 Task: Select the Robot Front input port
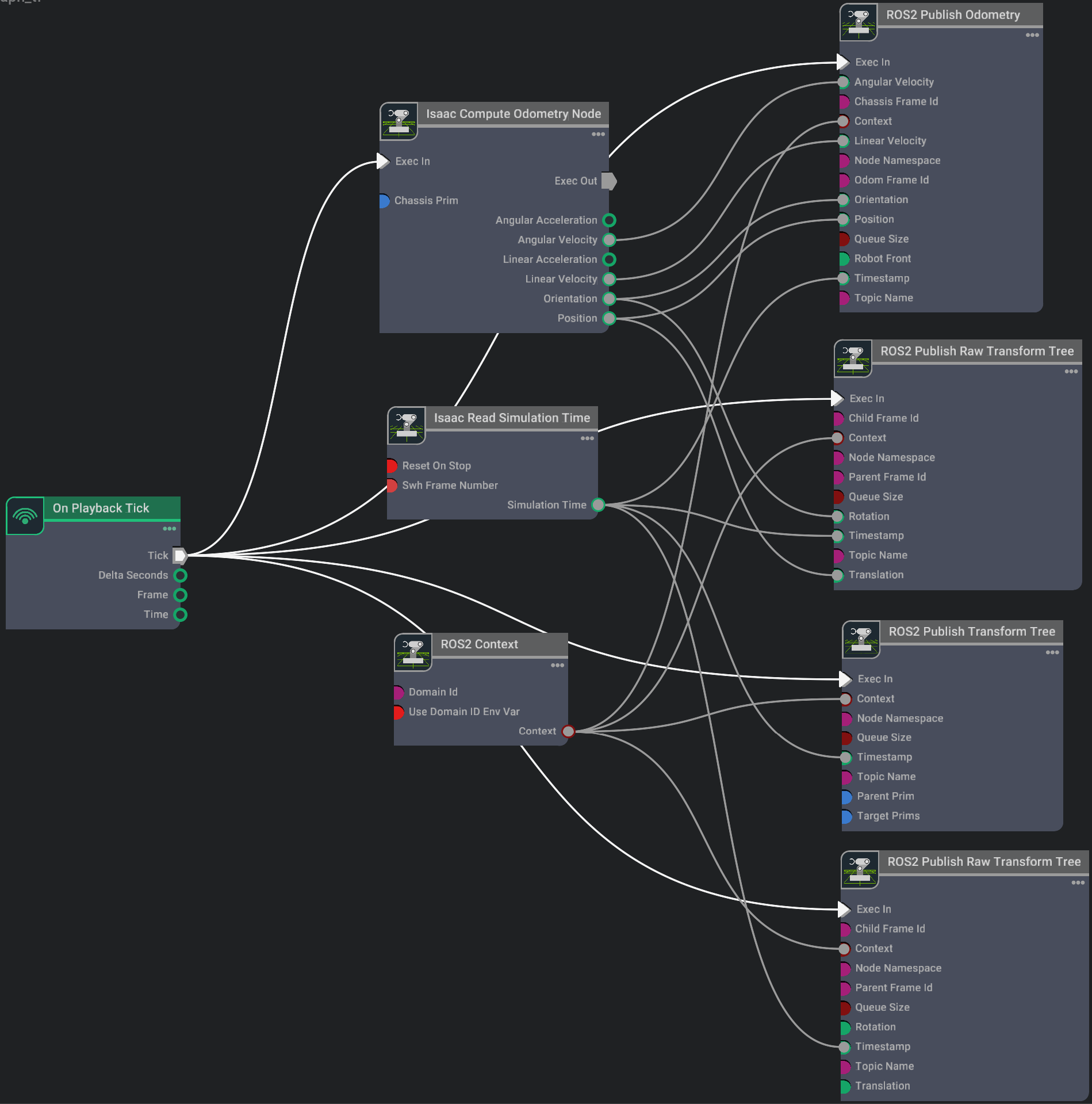click(844, 259)
